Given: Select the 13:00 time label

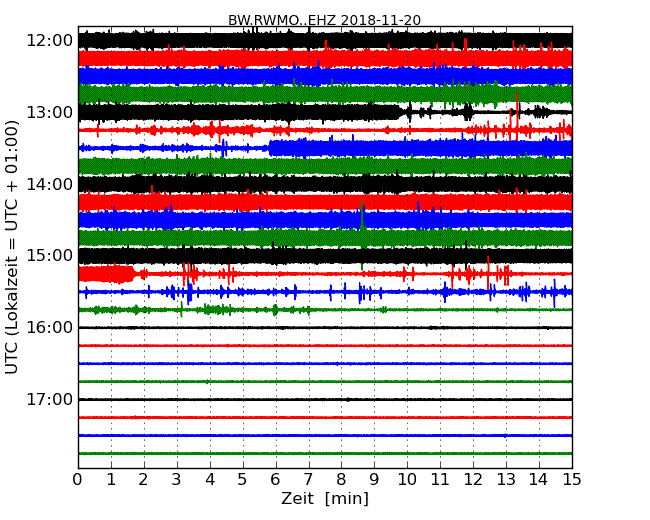Looking at the screenshot, I should tap(50, 112).
